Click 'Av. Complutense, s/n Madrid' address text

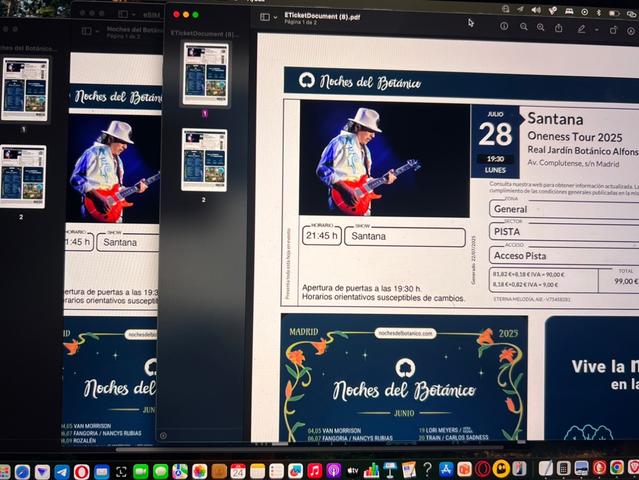point(573,163)
